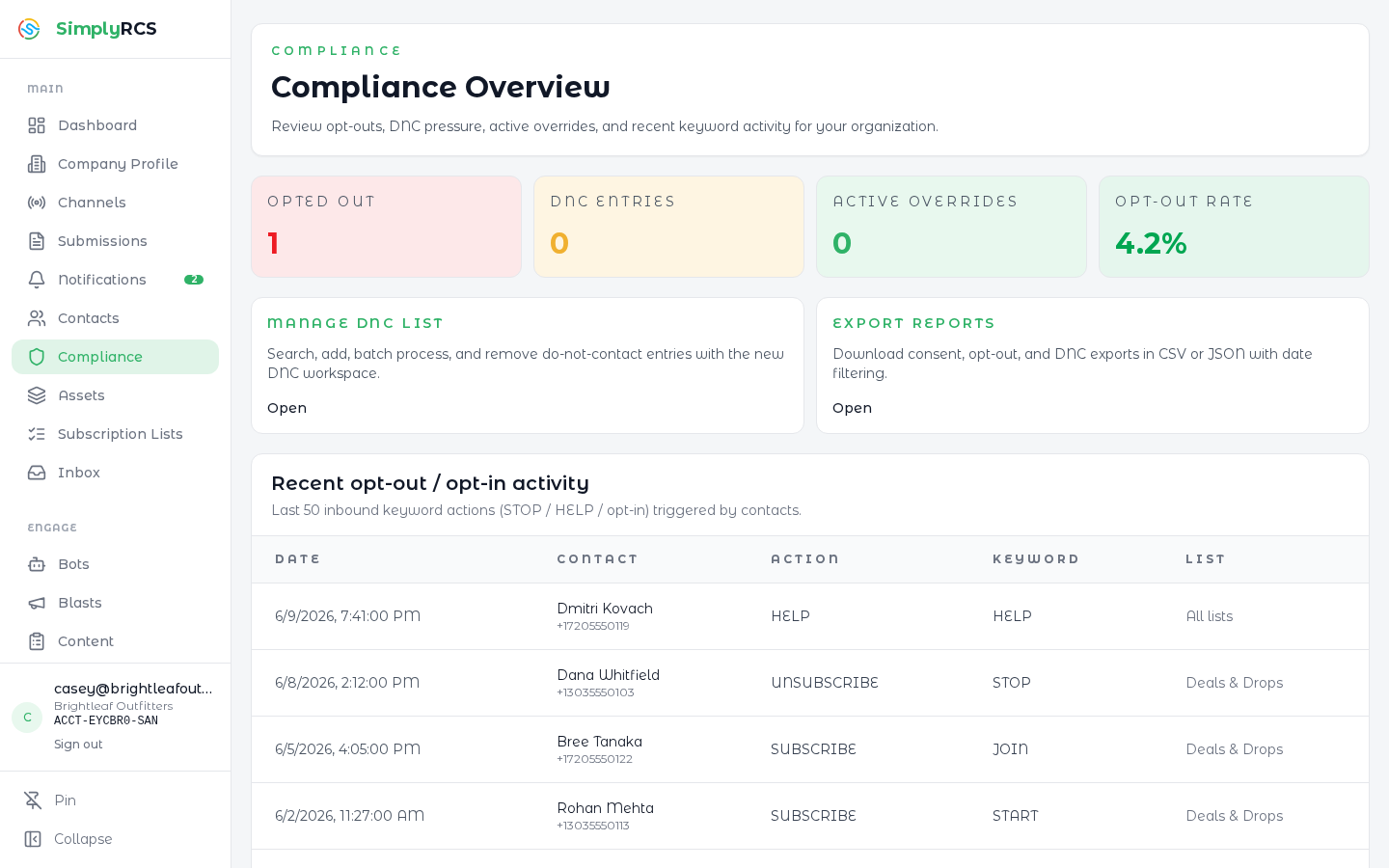This screenshot has height=868, width=1389.
Task: Click the Bots robot icon
Action: coord(37,564)
